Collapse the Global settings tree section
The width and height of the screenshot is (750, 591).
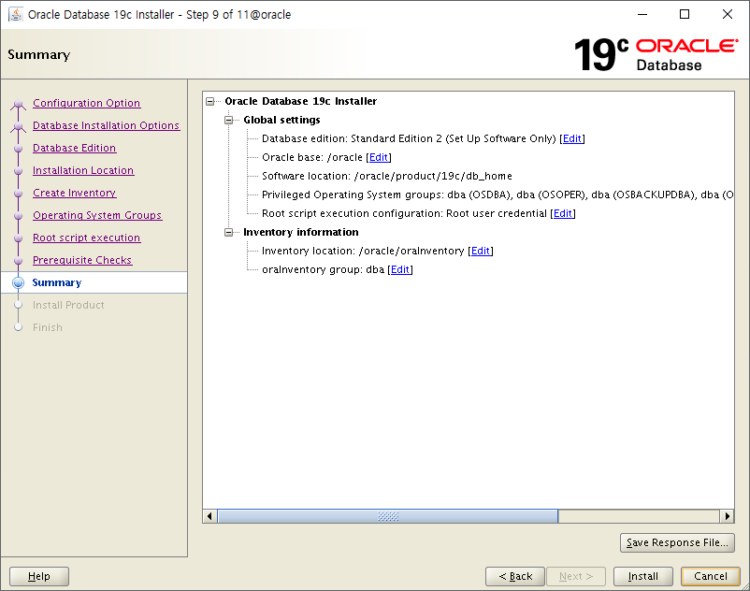[229, 120]
